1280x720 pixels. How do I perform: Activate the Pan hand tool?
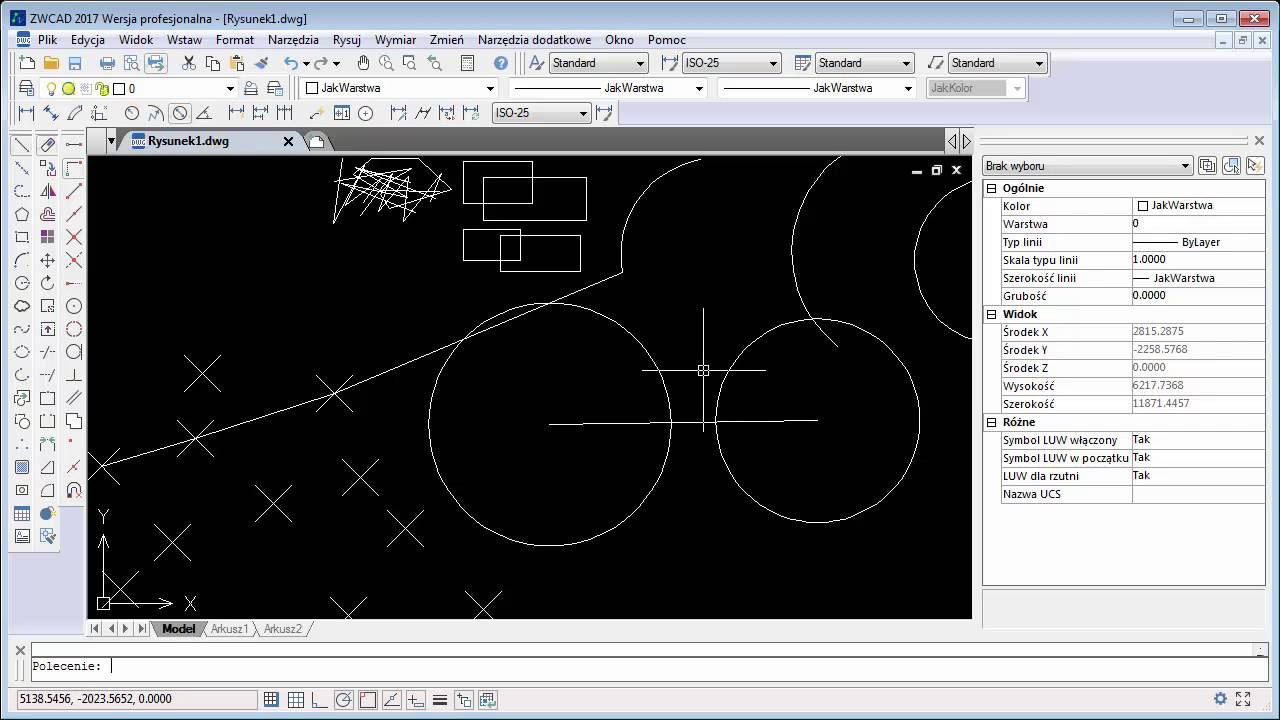pos(363,63)
